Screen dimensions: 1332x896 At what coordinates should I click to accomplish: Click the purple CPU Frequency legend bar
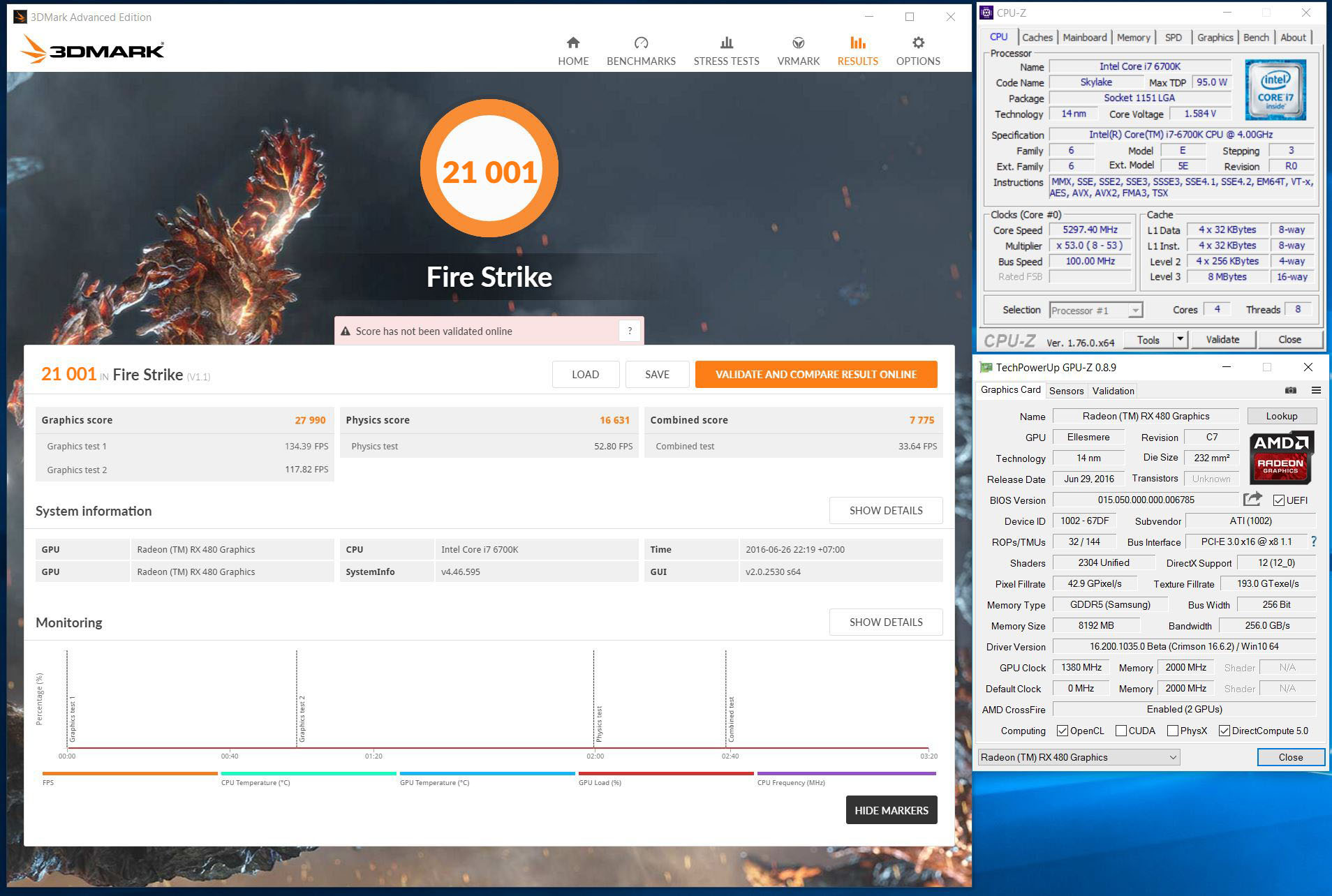846,773
